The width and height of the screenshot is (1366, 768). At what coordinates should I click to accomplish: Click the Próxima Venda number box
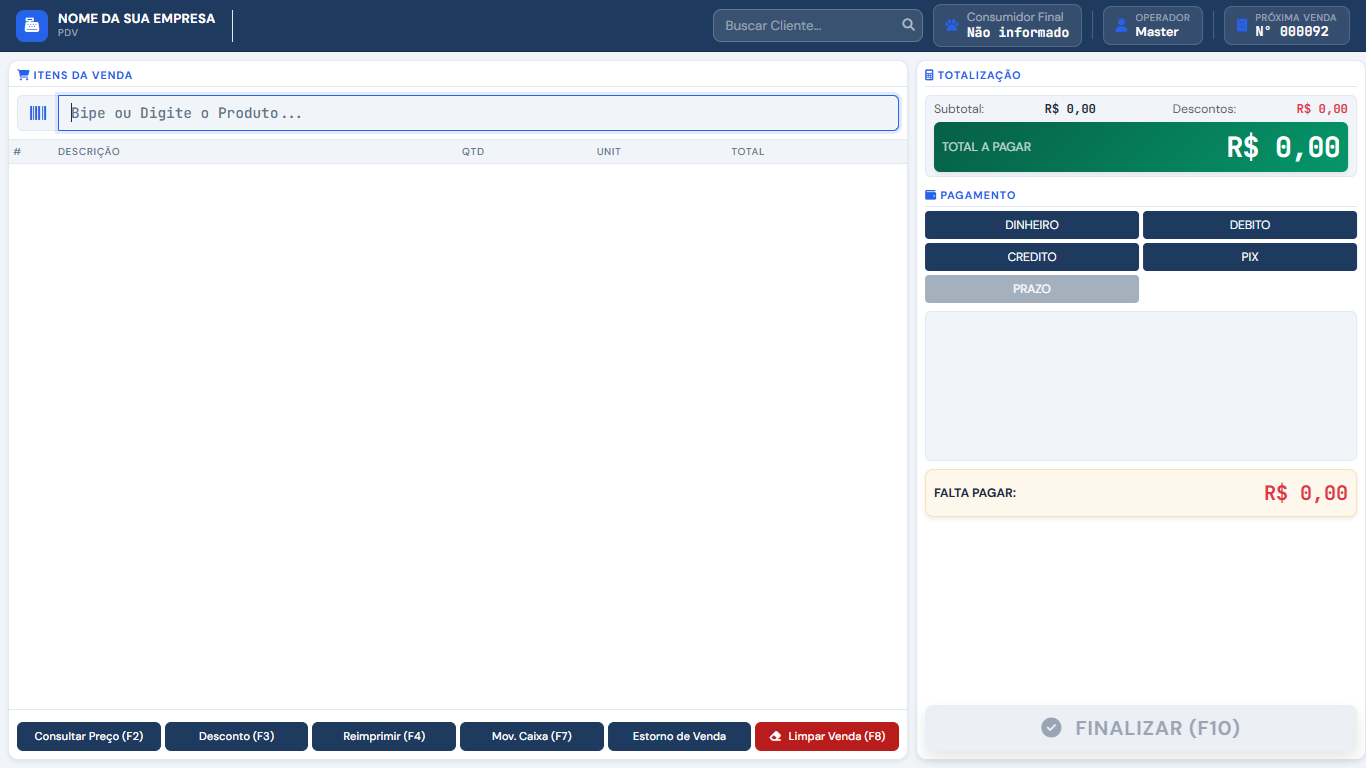1287,25
